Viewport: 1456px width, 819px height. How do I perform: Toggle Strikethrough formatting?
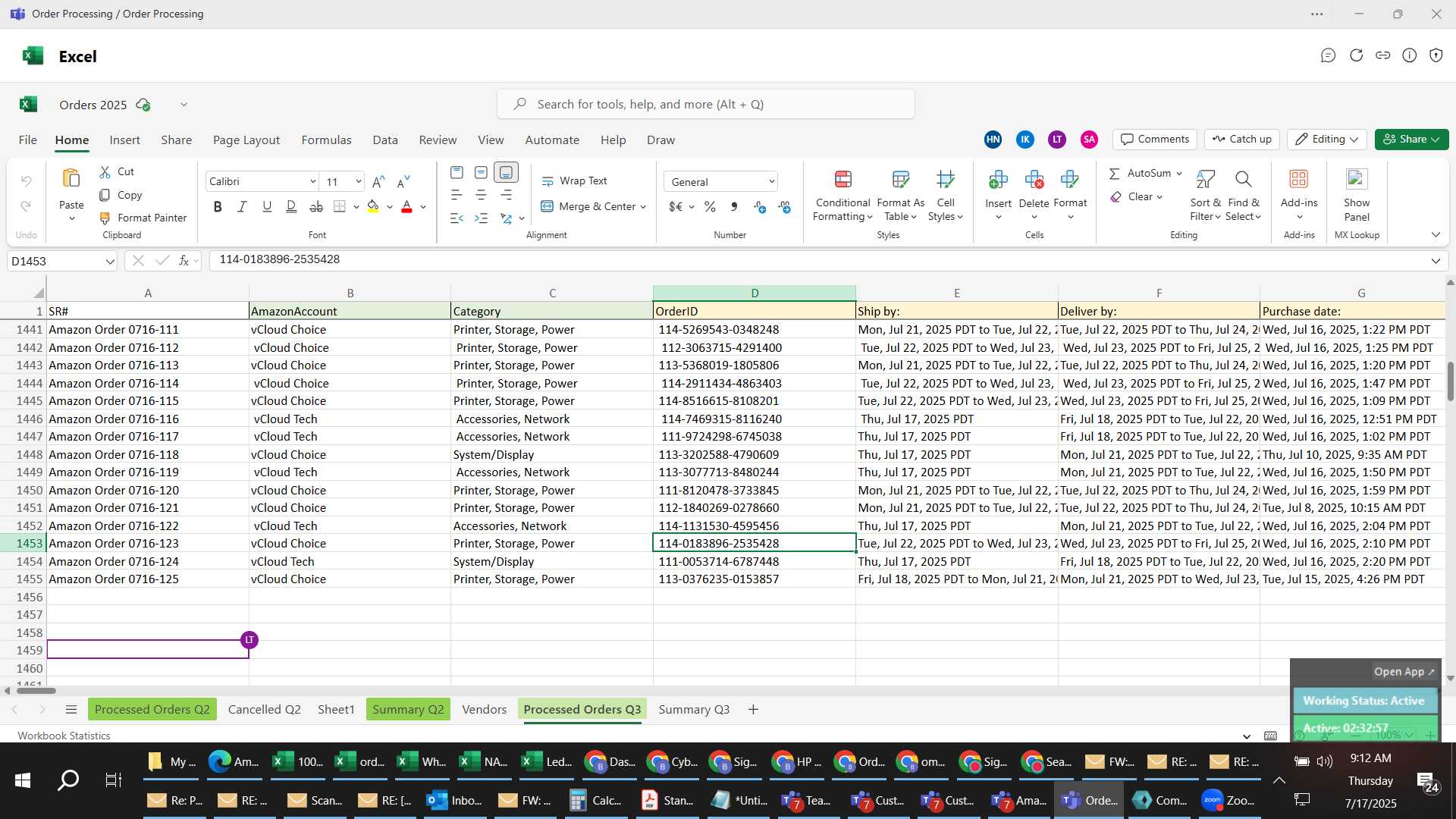316,206
